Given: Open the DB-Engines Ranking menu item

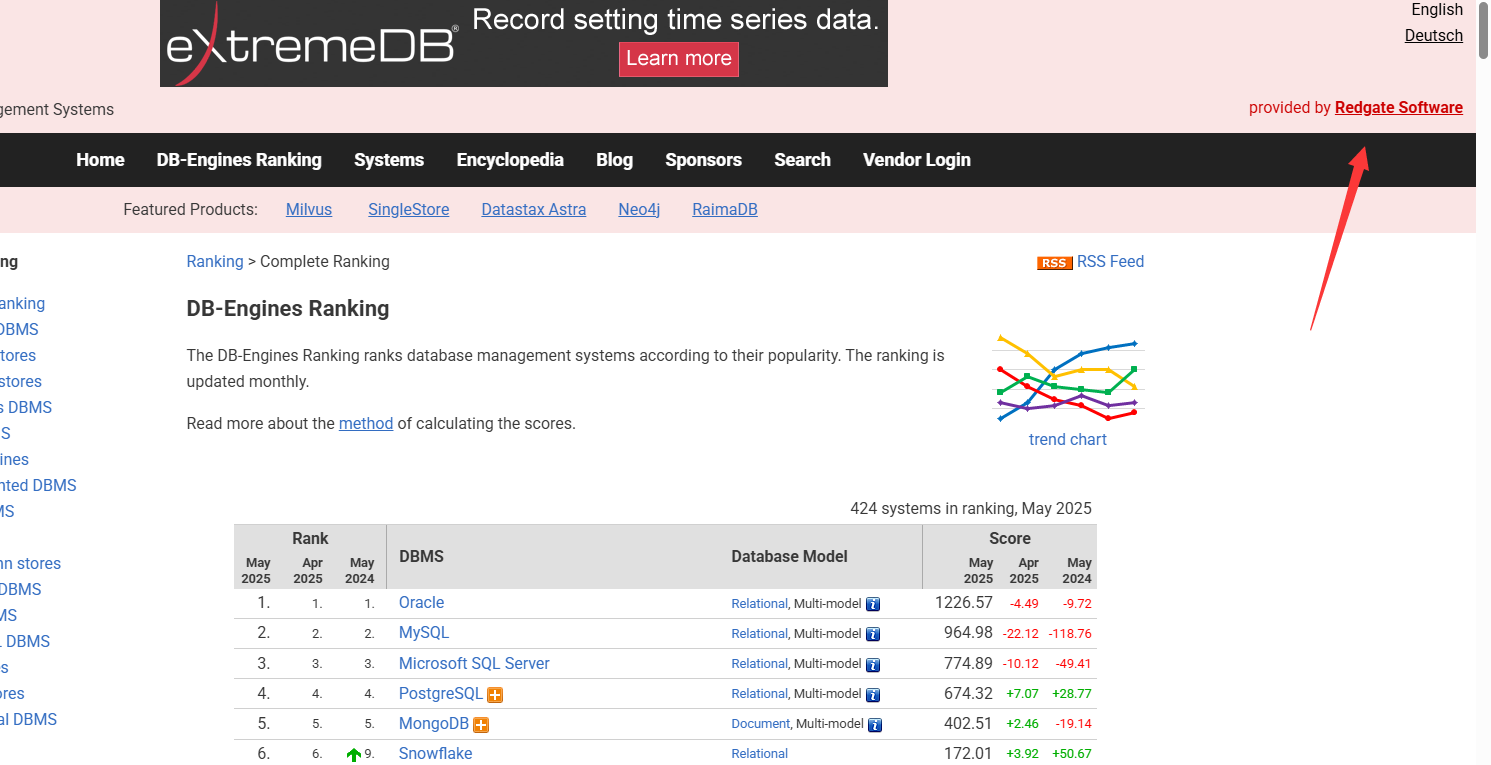Looking at the screenshot, I should tap(239, 160).
